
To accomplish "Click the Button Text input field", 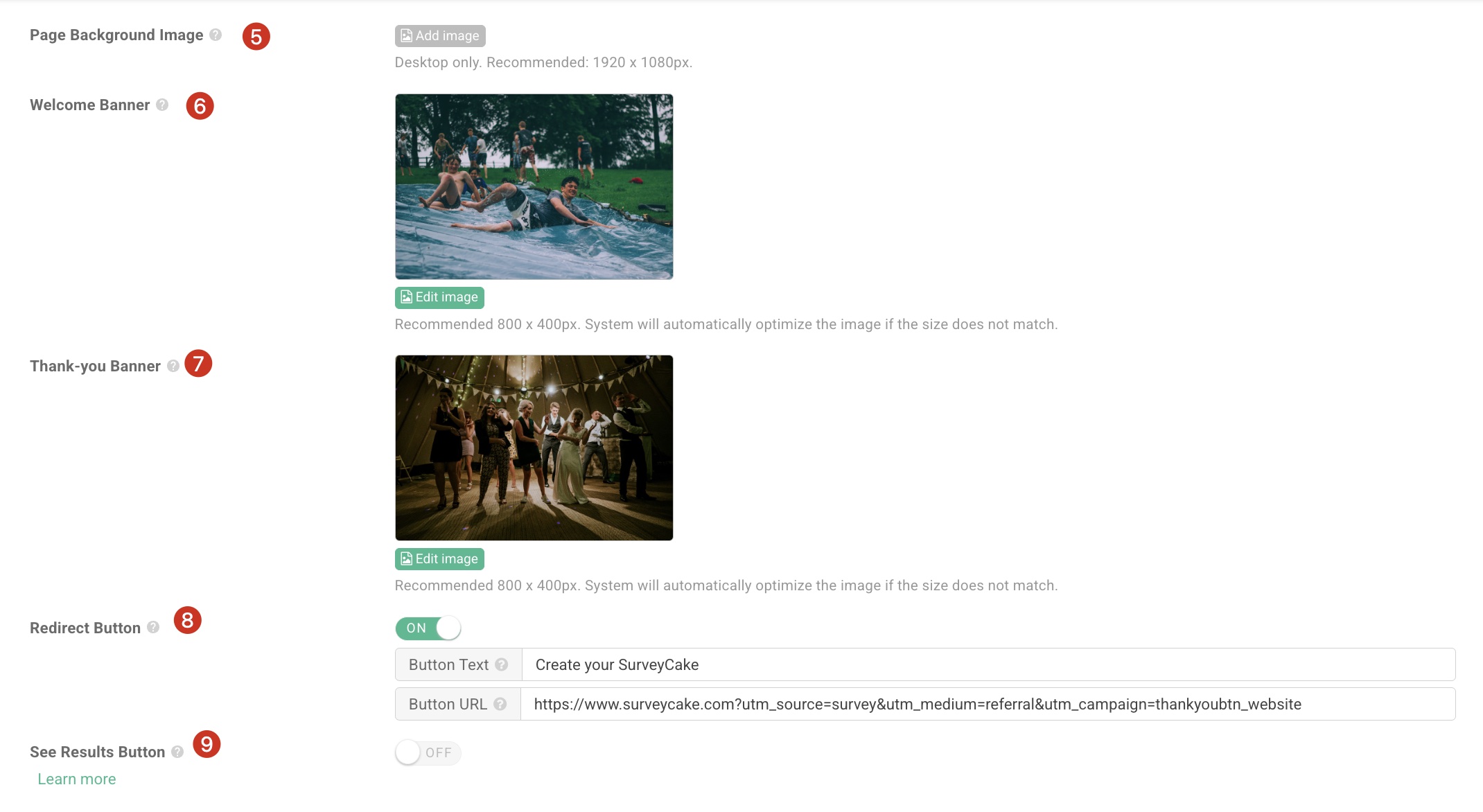I will click(x=987, y=664).
